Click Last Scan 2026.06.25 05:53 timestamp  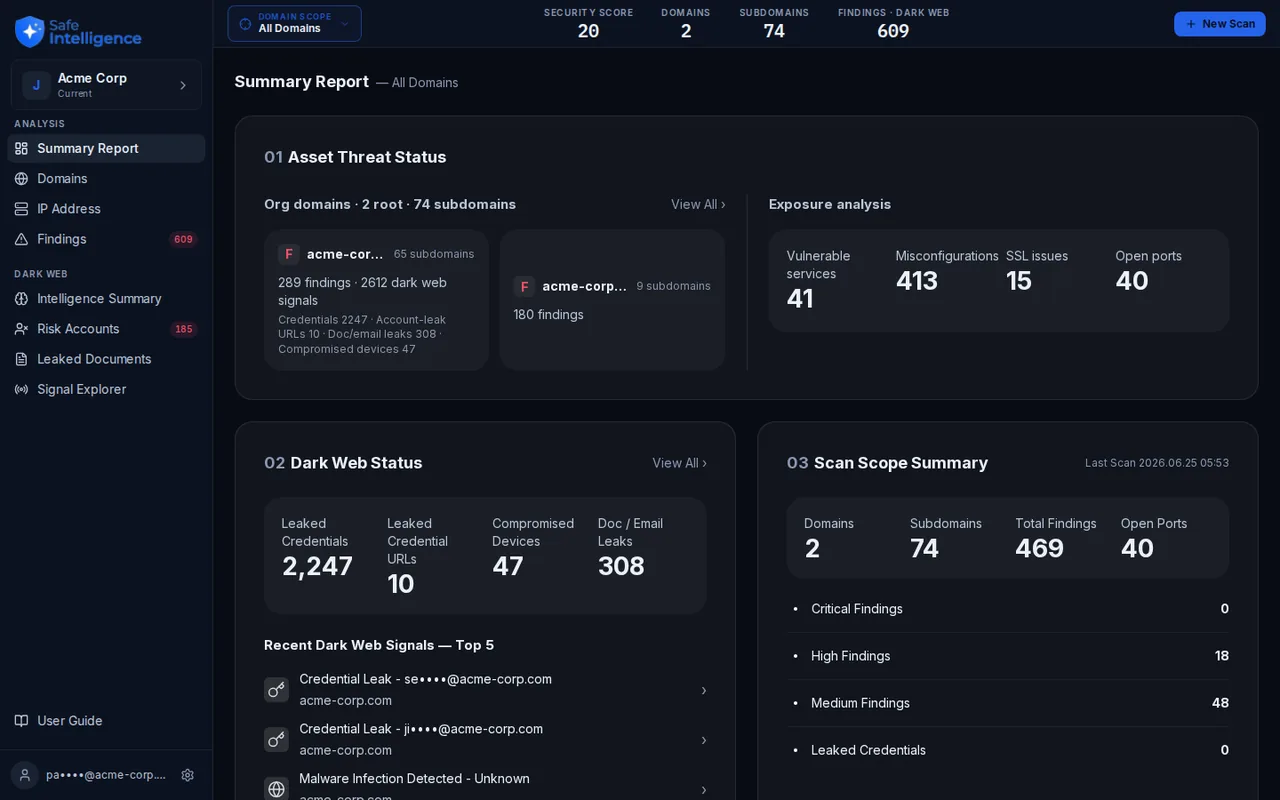pos(1157,463)
